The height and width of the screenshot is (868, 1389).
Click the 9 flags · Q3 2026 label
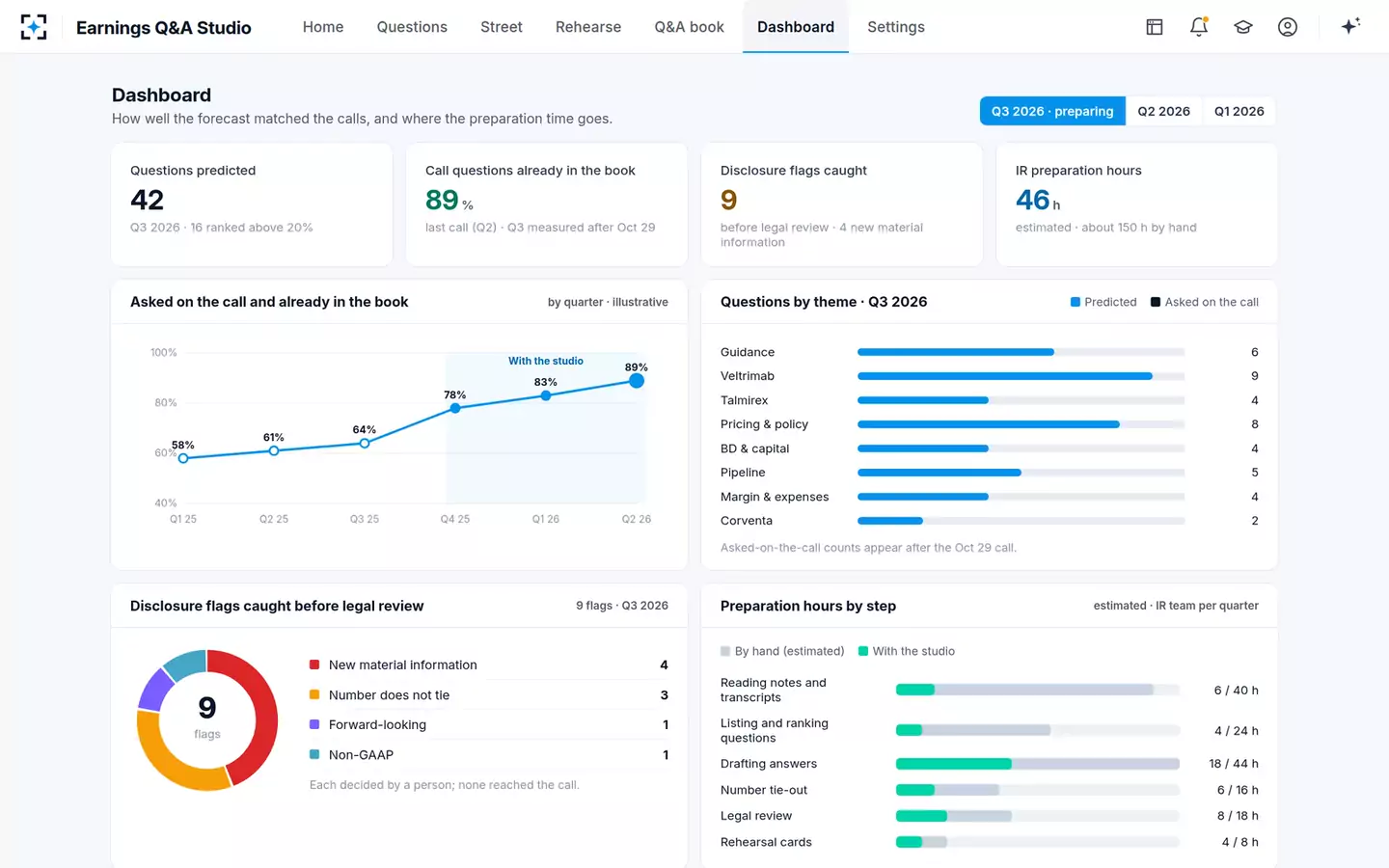622,606
